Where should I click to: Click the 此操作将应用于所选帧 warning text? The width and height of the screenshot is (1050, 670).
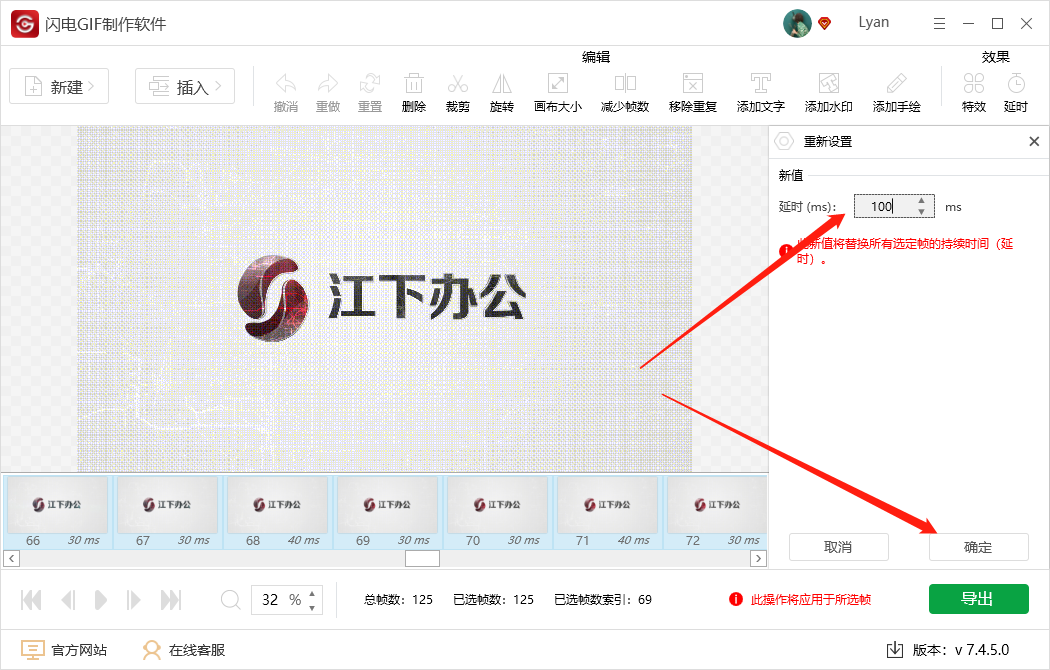811,600
